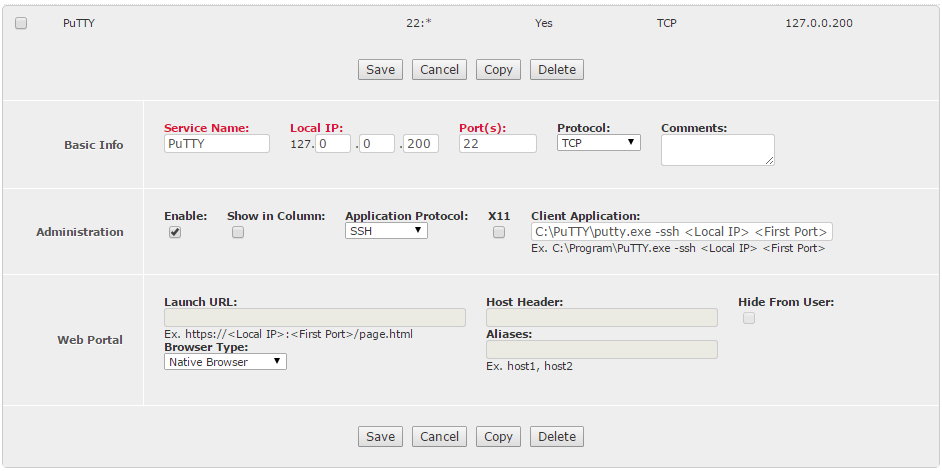The image size is (942, 471).
Task: Click the second Local IP octet field
Action: click(x=333, y=144)
